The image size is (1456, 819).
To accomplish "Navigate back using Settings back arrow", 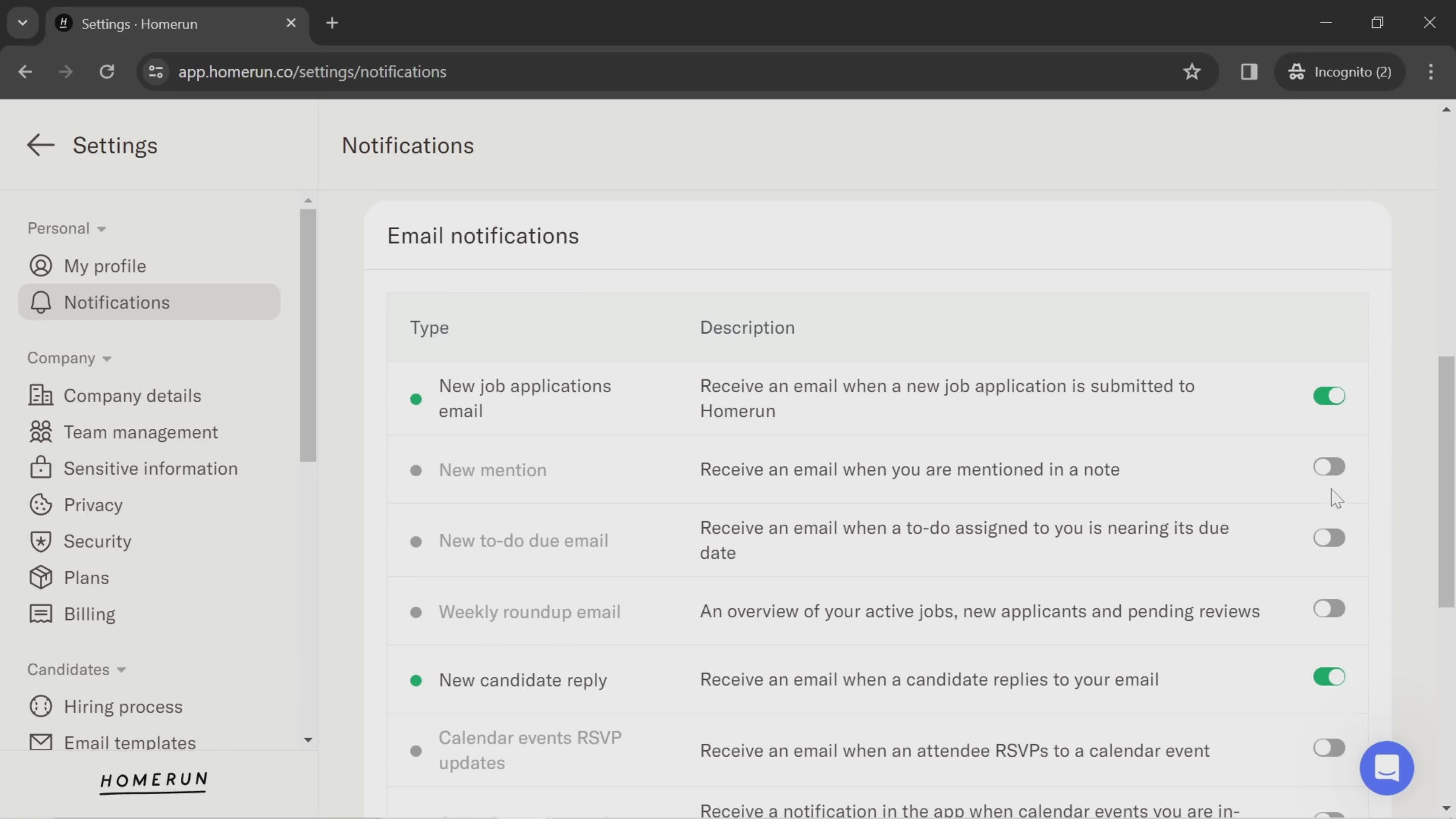I will pyautogui.click(x=39, y=144).
